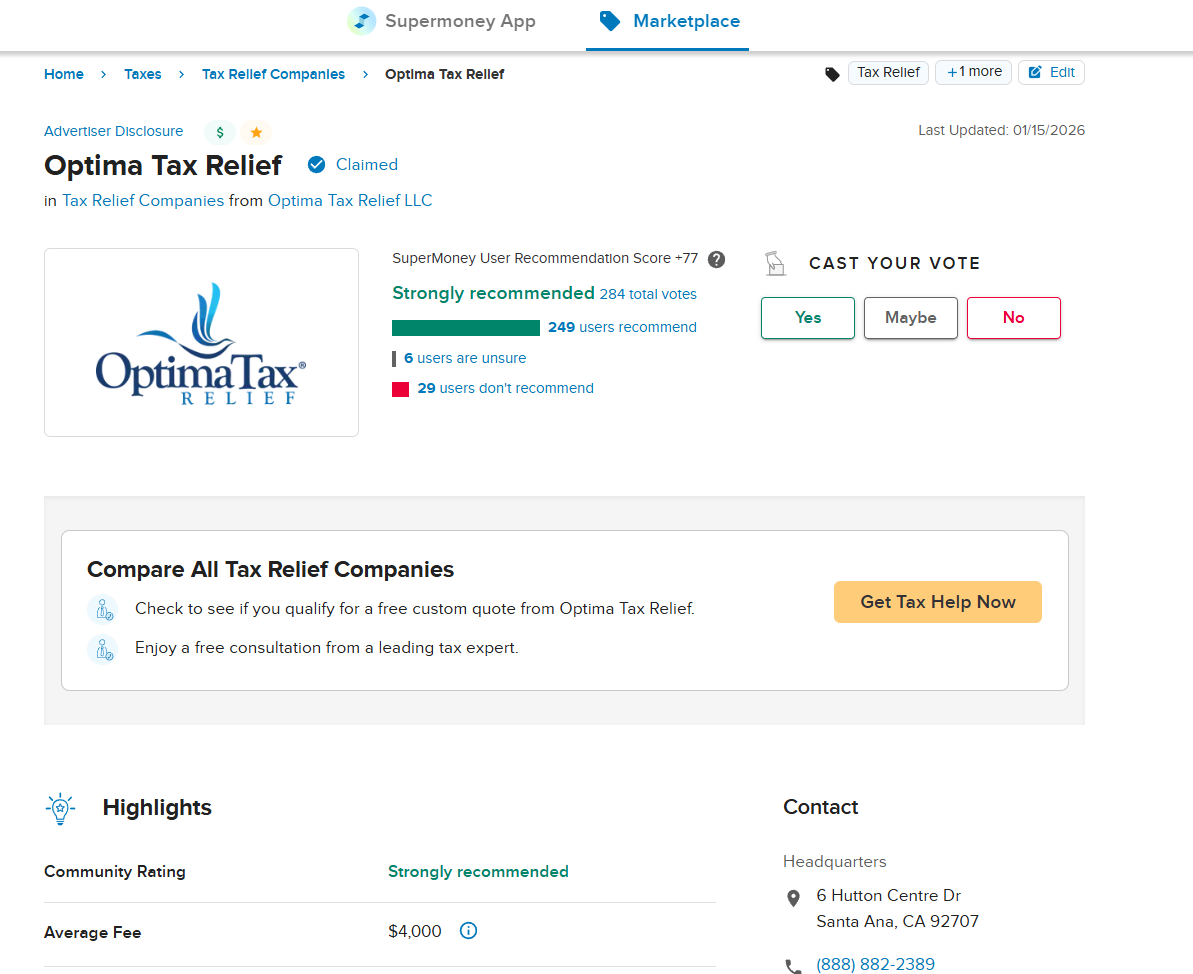Click the Optima Tax Relief logo image

pyautogui.click(x=201, y=342)
